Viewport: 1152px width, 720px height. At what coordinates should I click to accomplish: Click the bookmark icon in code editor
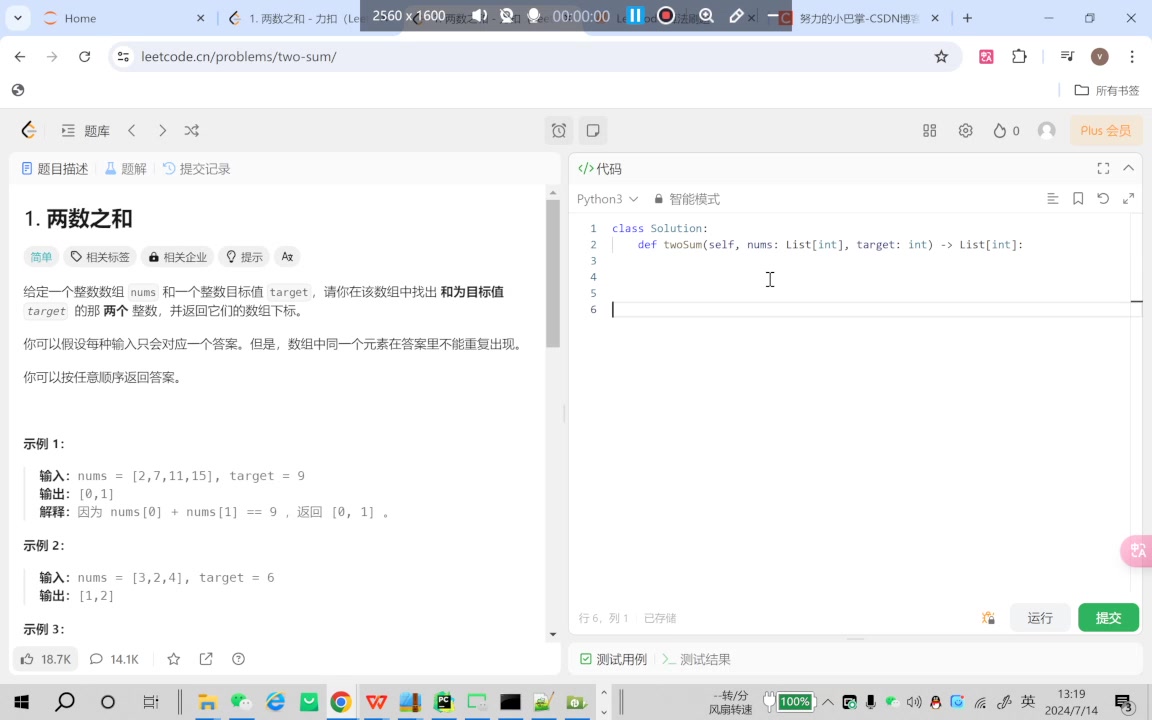pos(1078,199)
